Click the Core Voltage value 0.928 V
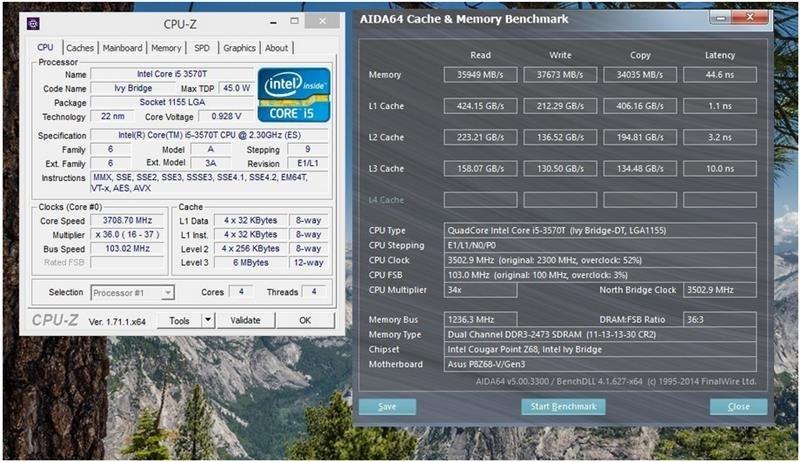This screenshot has height=462, width=800. [x=226, y=116]
